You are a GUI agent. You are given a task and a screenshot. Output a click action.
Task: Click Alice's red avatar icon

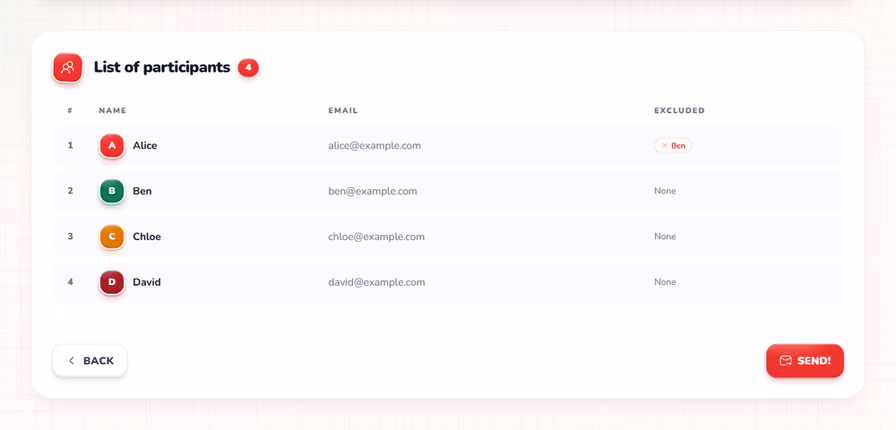click(112, 146)
